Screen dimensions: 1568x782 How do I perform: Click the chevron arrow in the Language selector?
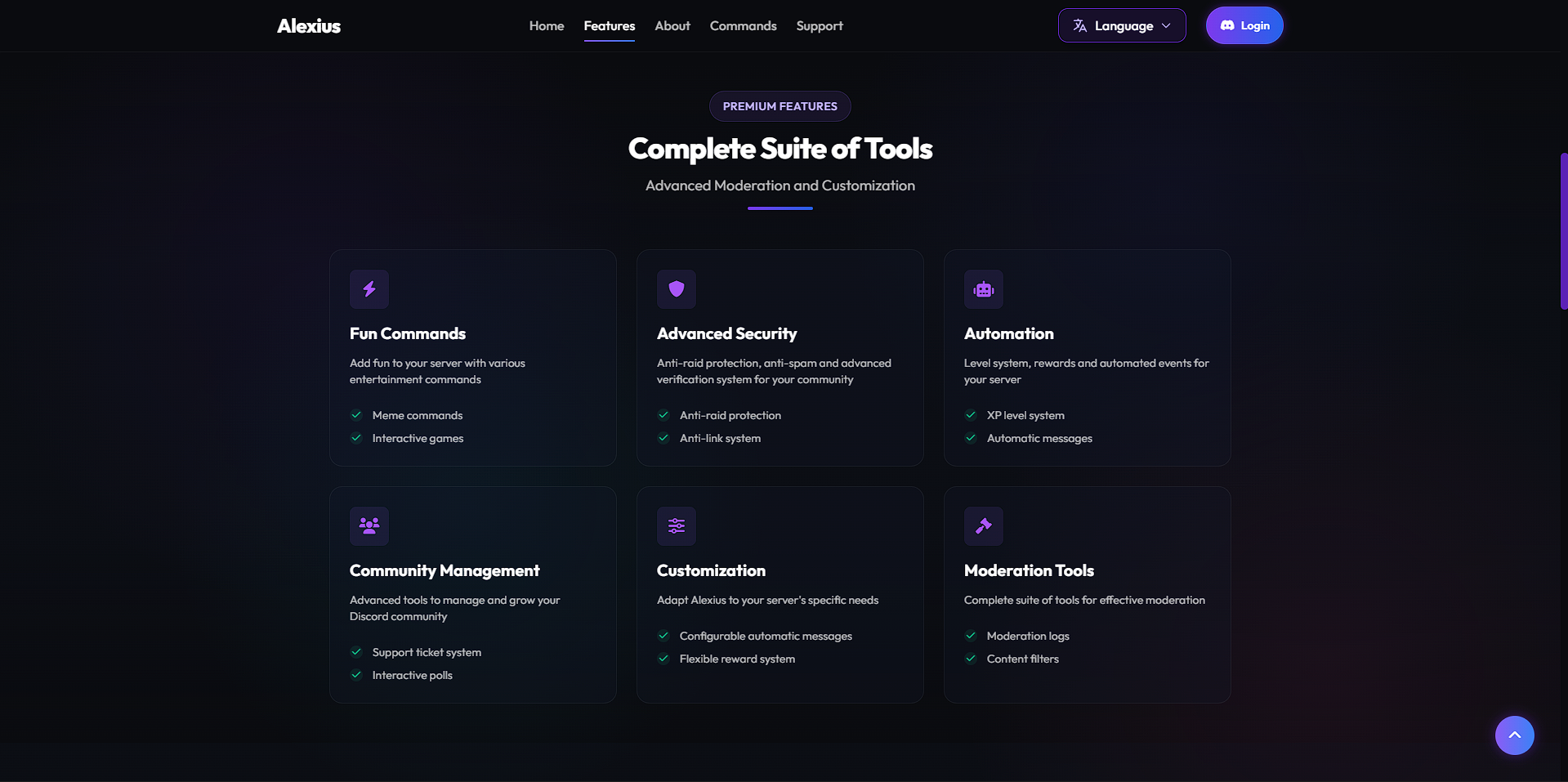pos(1166,25)
